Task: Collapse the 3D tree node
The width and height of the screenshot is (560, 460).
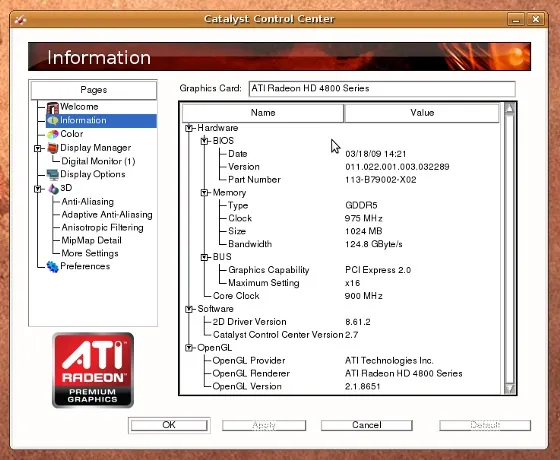Action: [x=38, y=189]
